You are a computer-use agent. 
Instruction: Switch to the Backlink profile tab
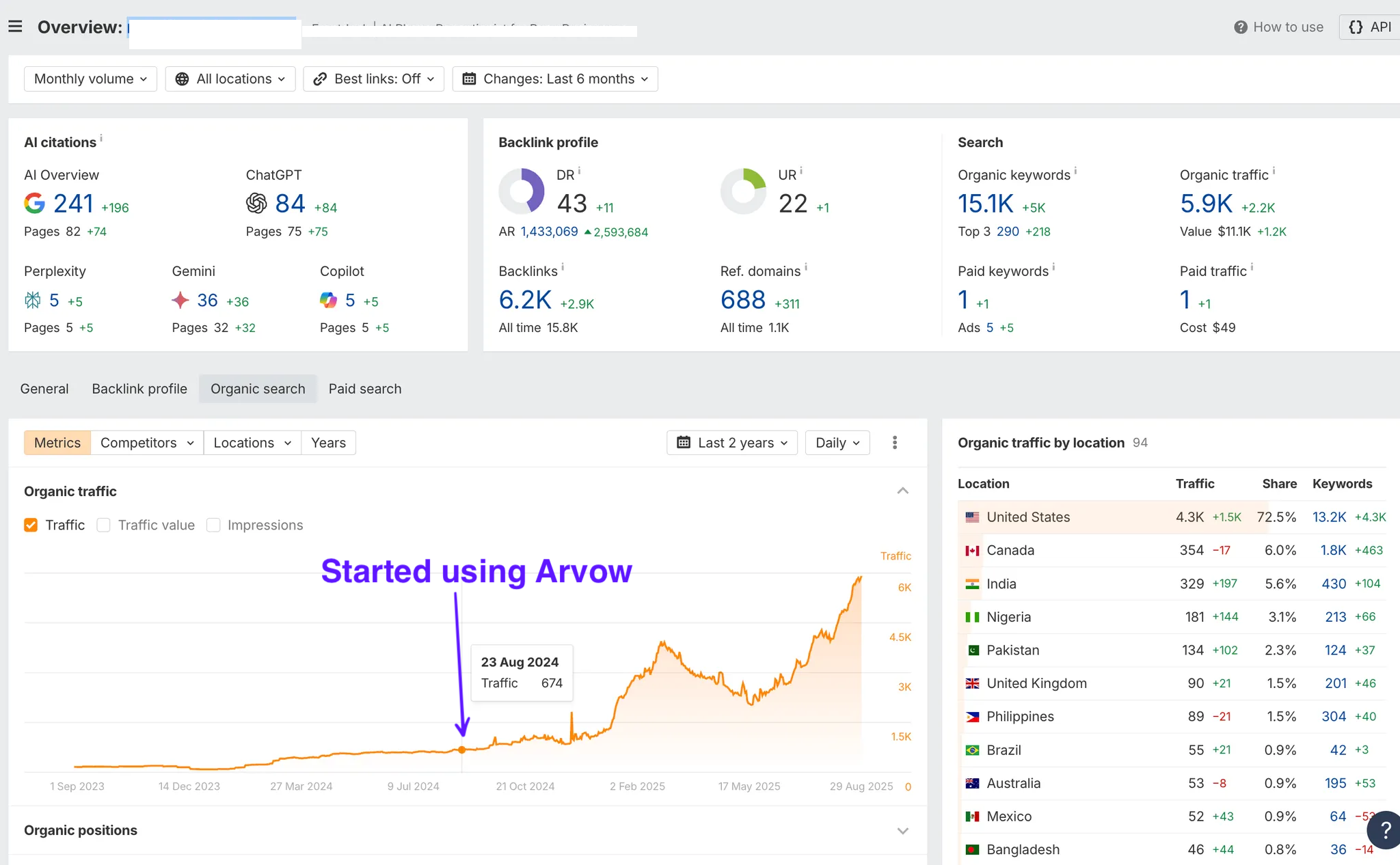[139, 389]
